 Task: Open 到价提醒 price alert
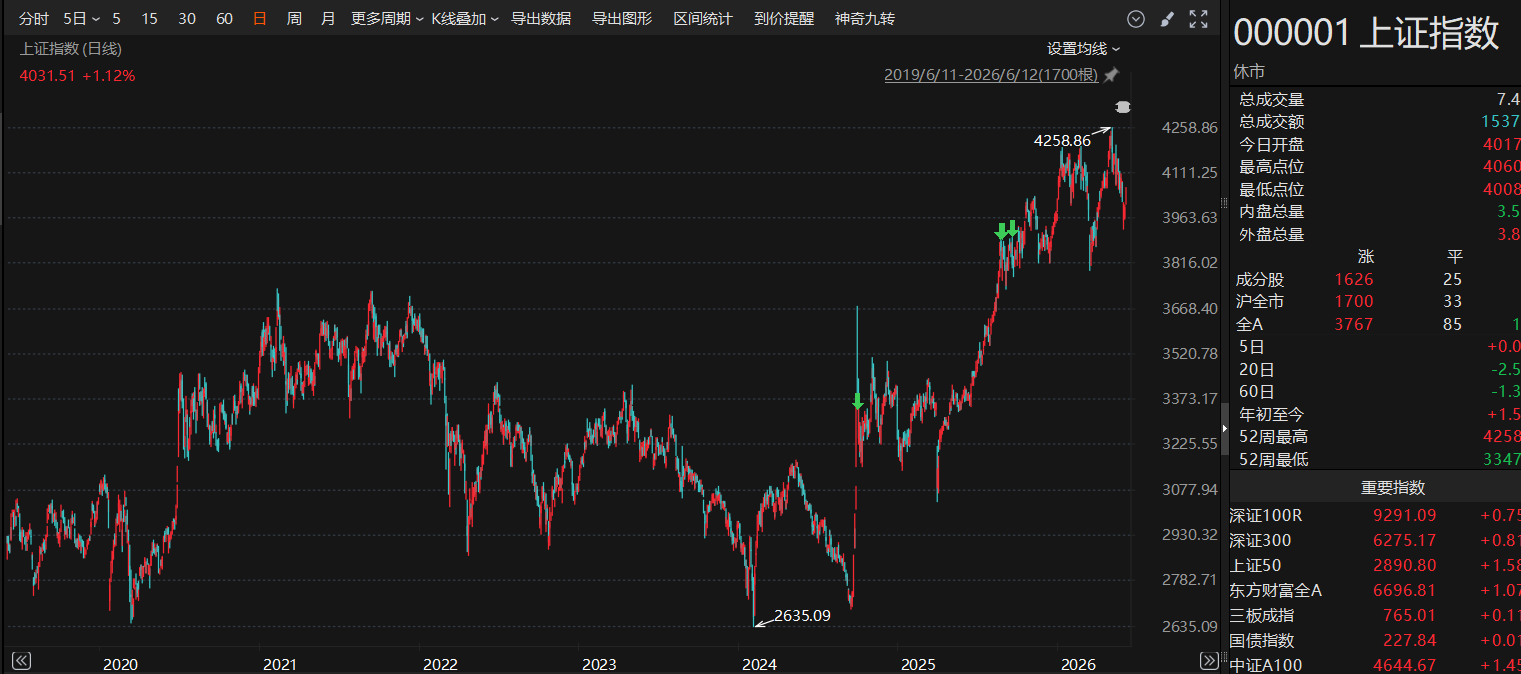(x=784, y=19)
